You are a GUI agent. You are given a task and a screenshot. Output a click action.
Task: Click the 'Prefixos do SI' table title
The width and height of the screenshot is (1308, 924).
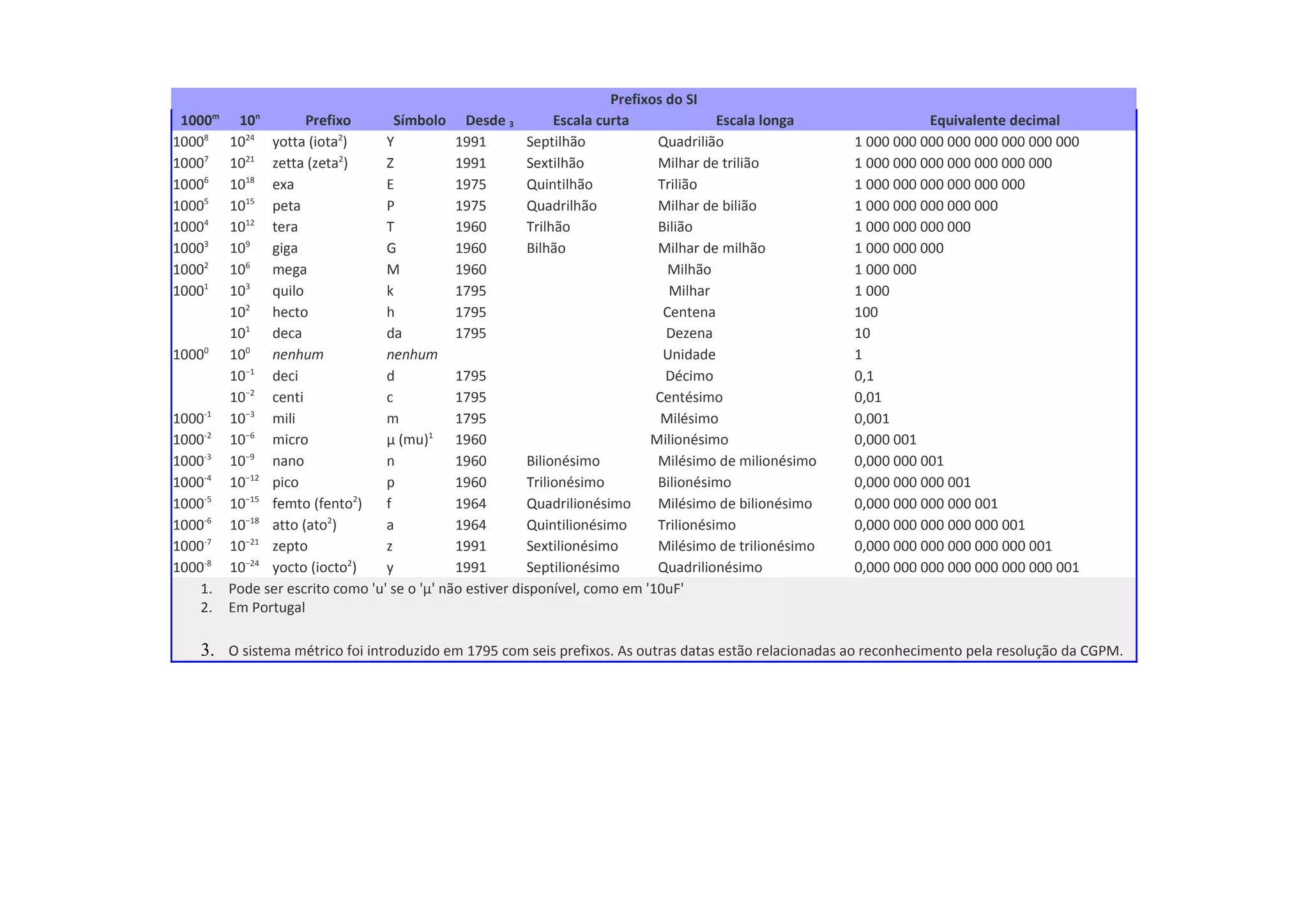[x=653, y=99]
